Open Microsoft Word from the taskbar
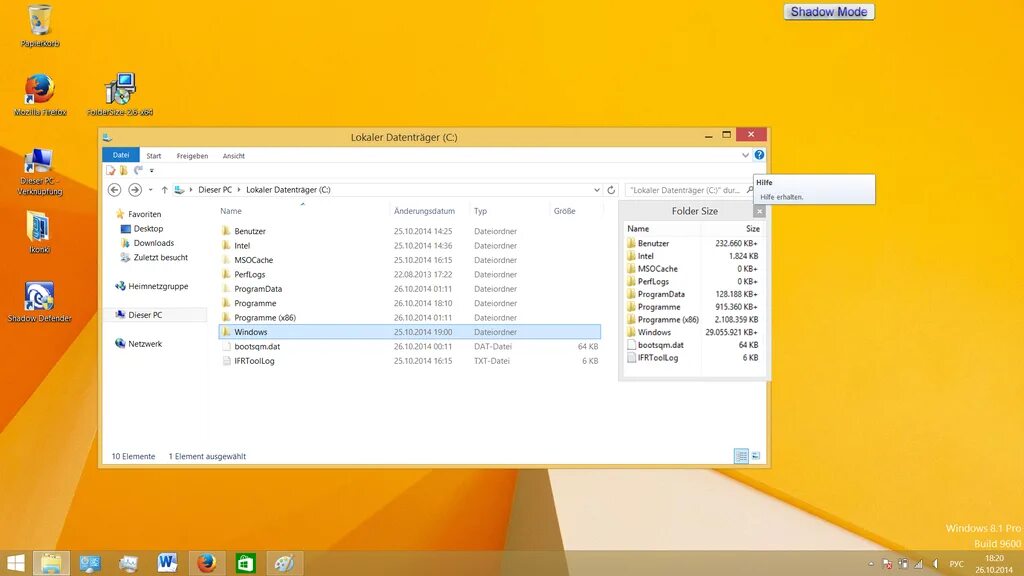 pyautogui.click(x=167, y=563)
